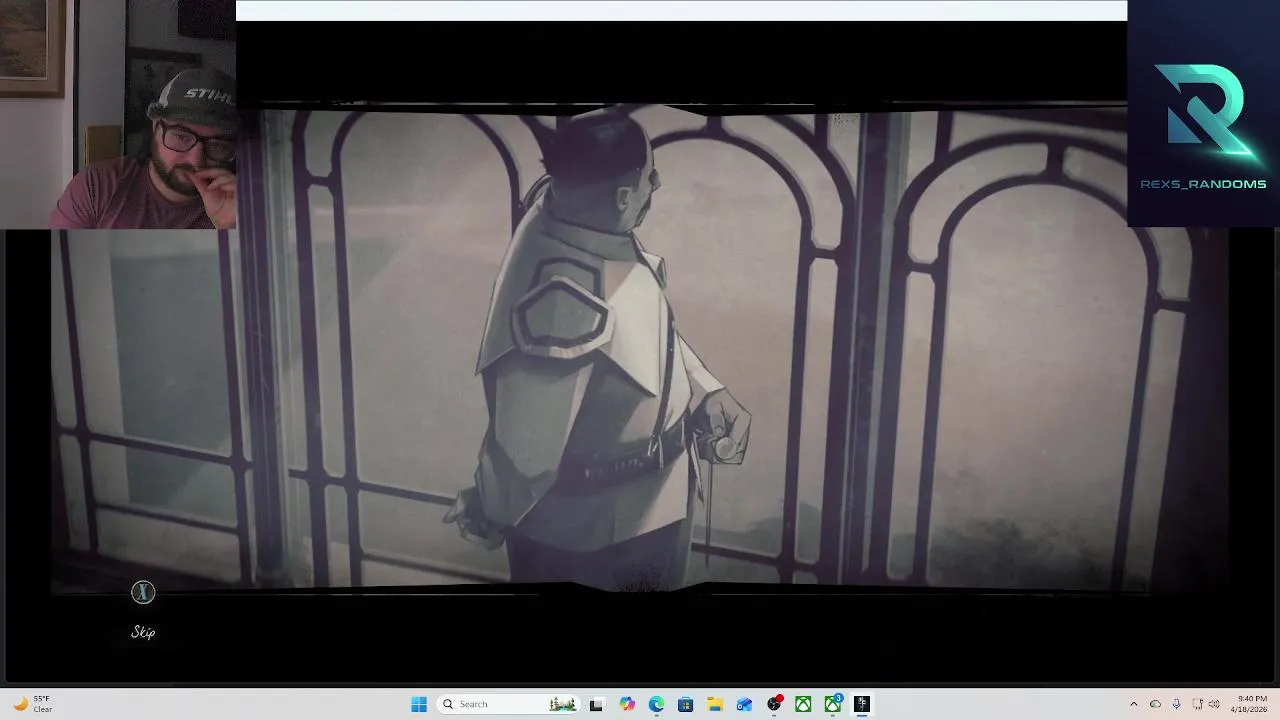The image size is (1280, 720).
Task: Click the Skip label under the prompt
Action: (143, 632)
